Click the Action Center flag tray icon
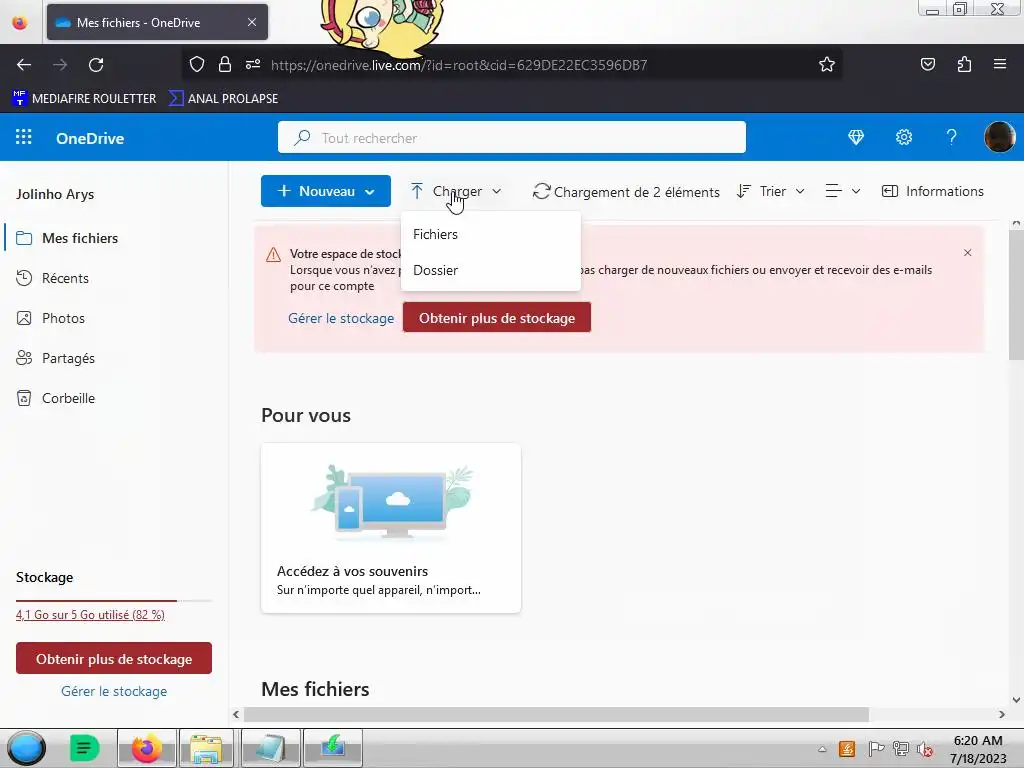The height and width of the screenshot is (768, 1024). click(876, 749)
